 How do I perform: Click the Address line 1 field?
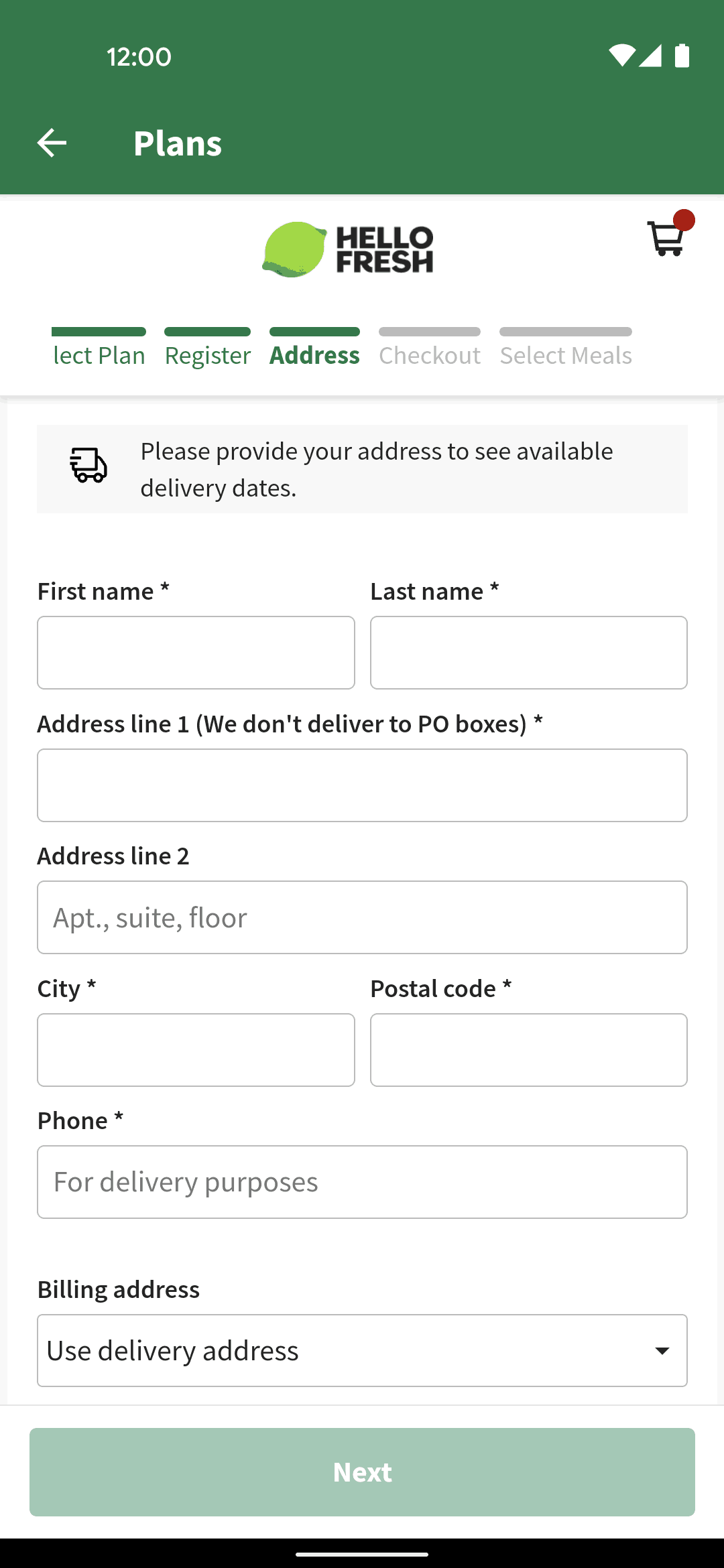tap(362, 785)
